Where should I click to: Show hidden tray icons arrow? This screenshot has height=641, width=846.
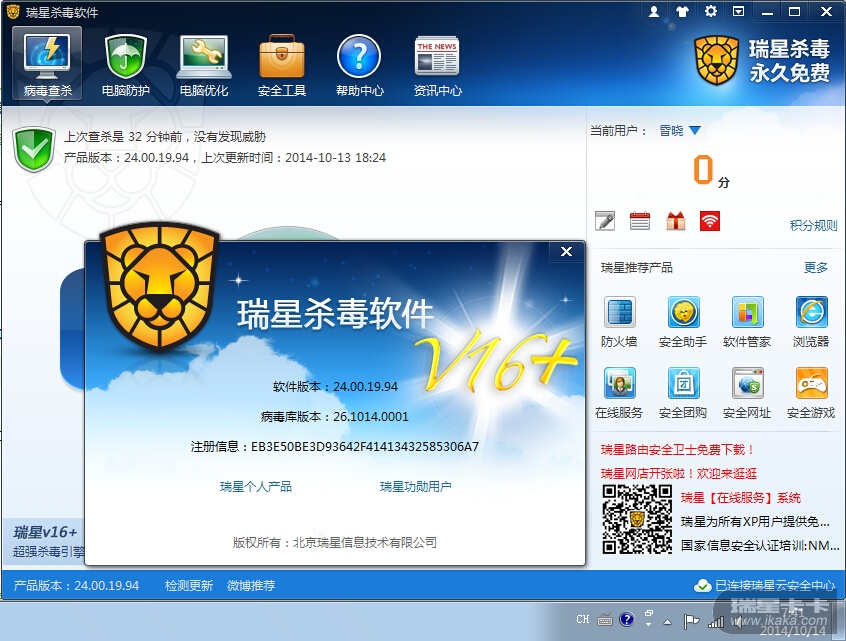[x=667, y=622]
